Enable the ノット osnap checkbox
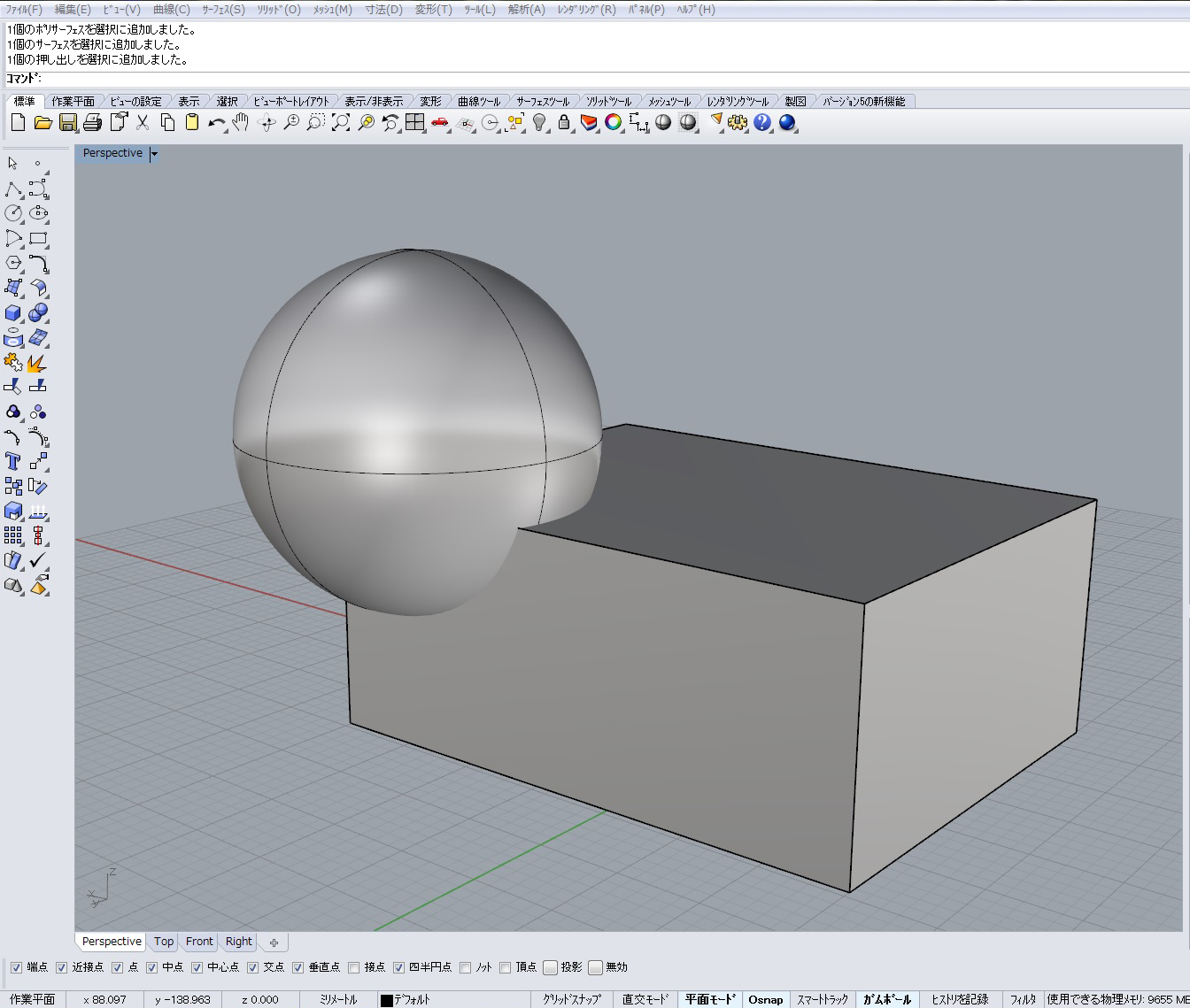Image resolution: width=1190 pixels, height=1008 pixels. coord(466,967)
